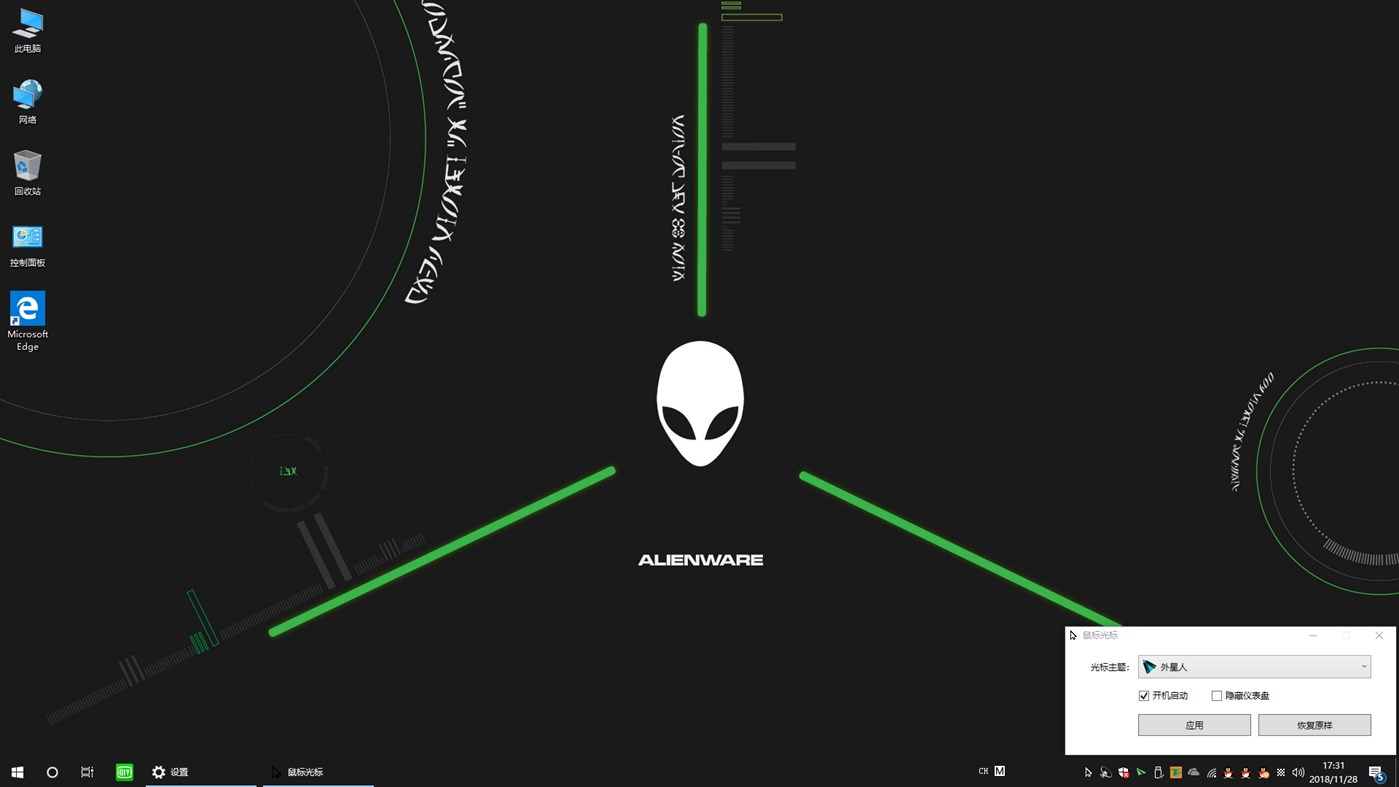
Task: Open the 光标主题 cursor theme dropdown
Action: coord(1254,666)
